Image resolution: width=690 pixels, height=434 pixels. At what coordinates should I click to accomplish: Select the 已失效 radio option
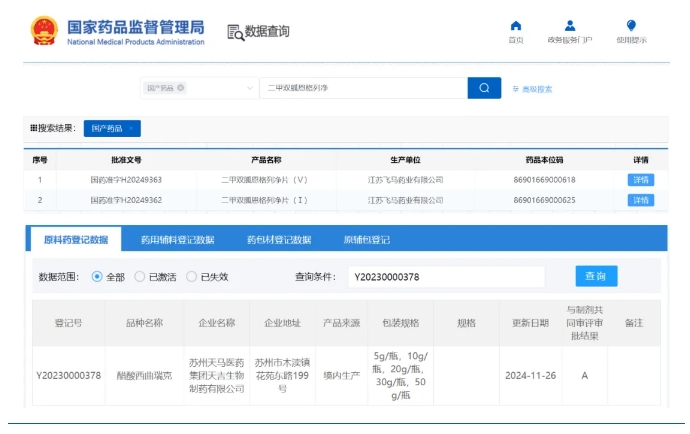click(x=192, y=277)
